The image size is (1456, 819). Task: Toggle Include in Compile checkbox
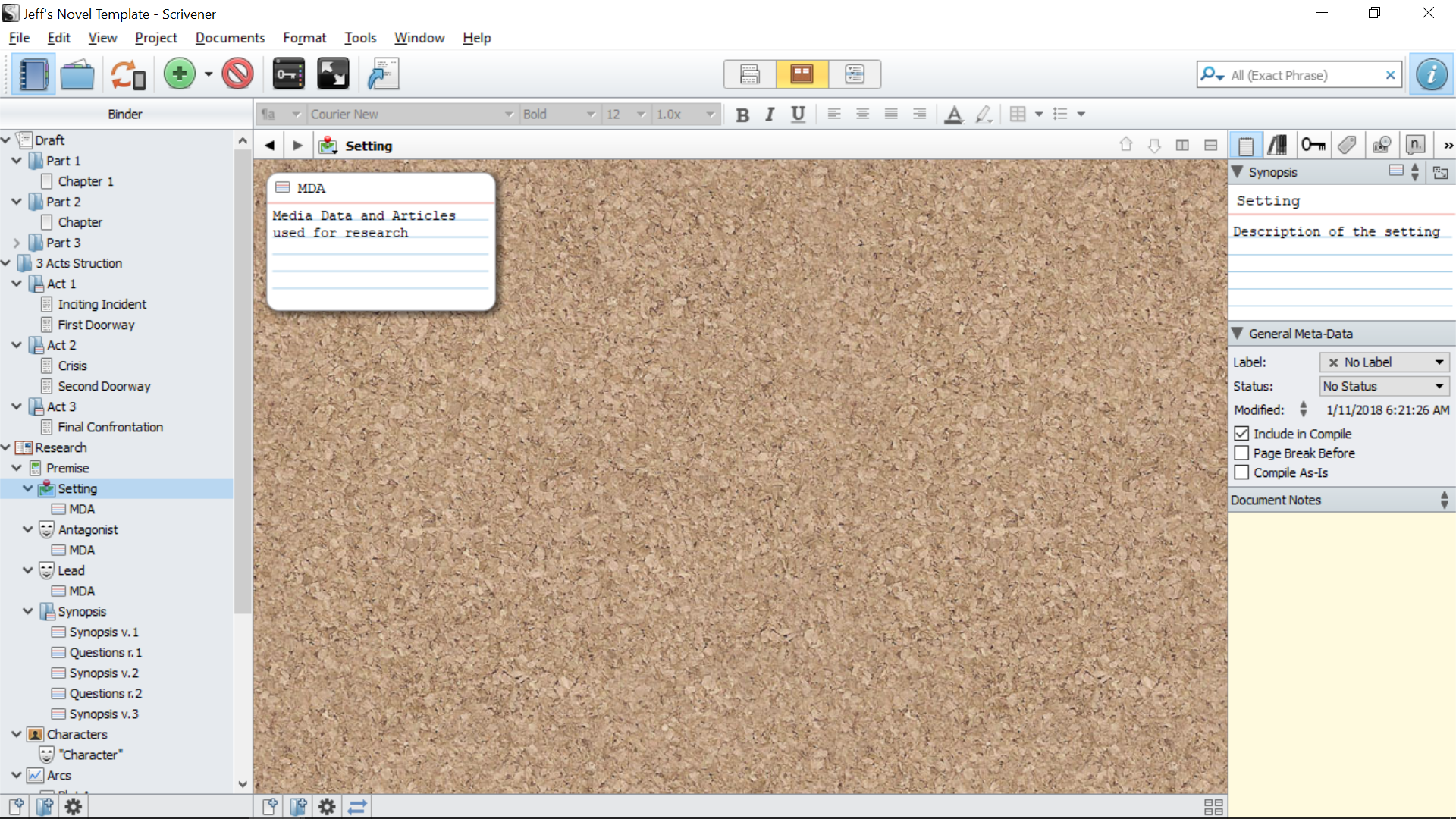click(x=1241, y=433)
